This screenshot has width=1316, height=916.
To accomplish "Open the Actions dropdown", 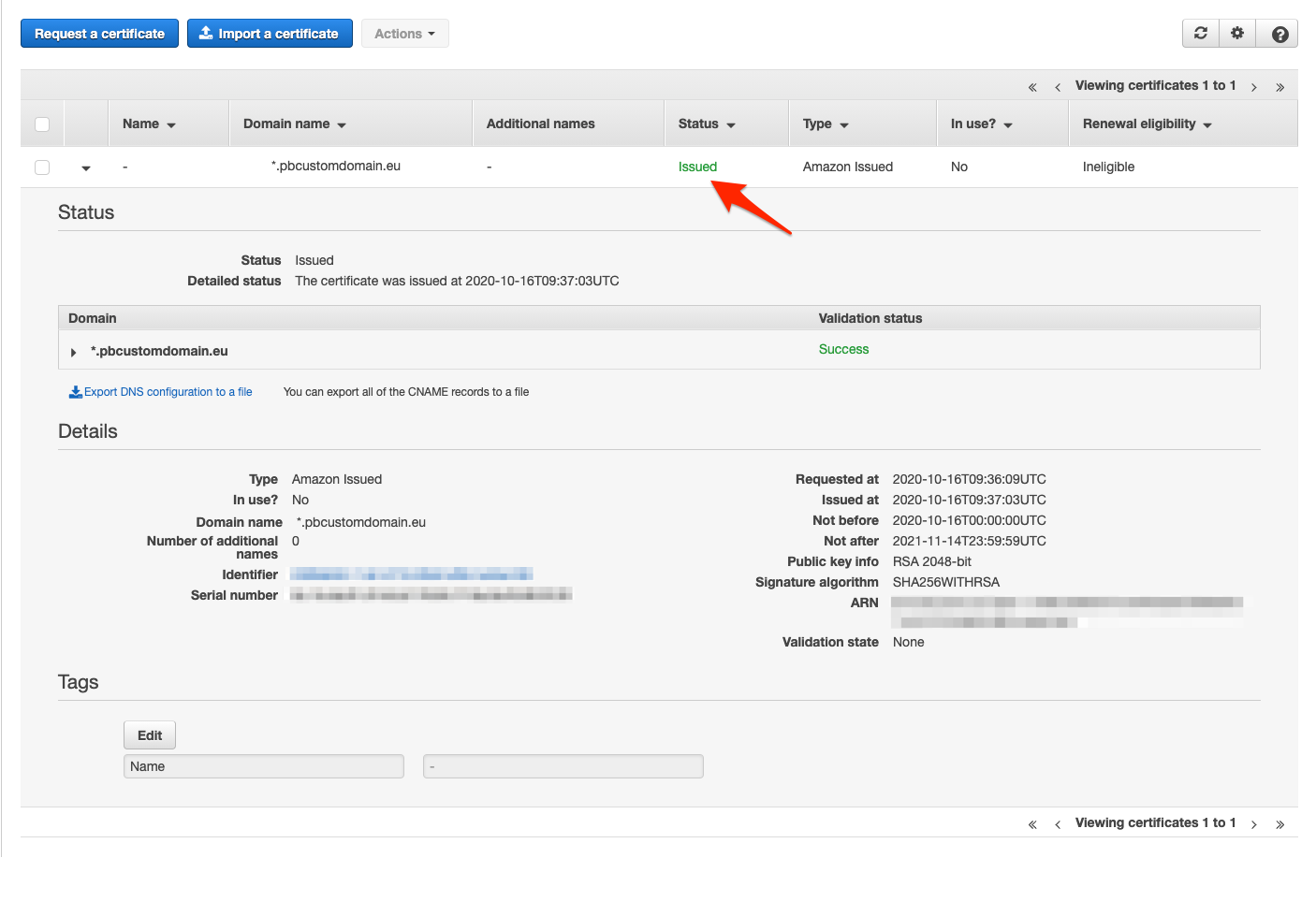I will click(x=404, y=34).
